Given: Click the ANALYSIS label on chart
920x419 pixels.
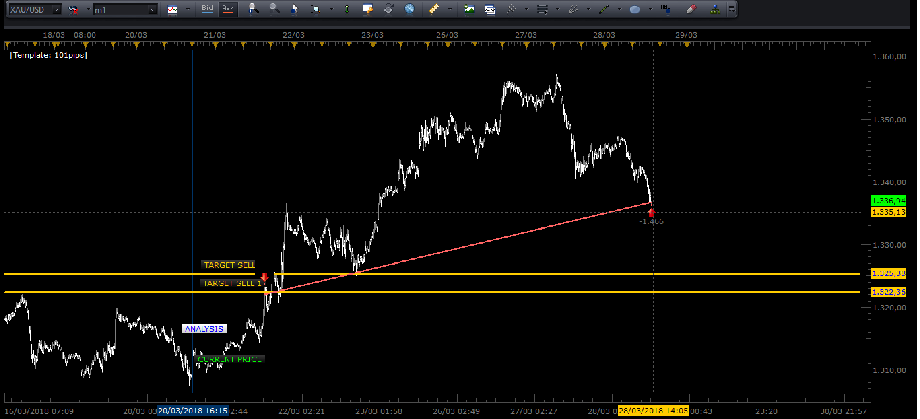Looking at the screenshot, I should (x=204, y=328).
